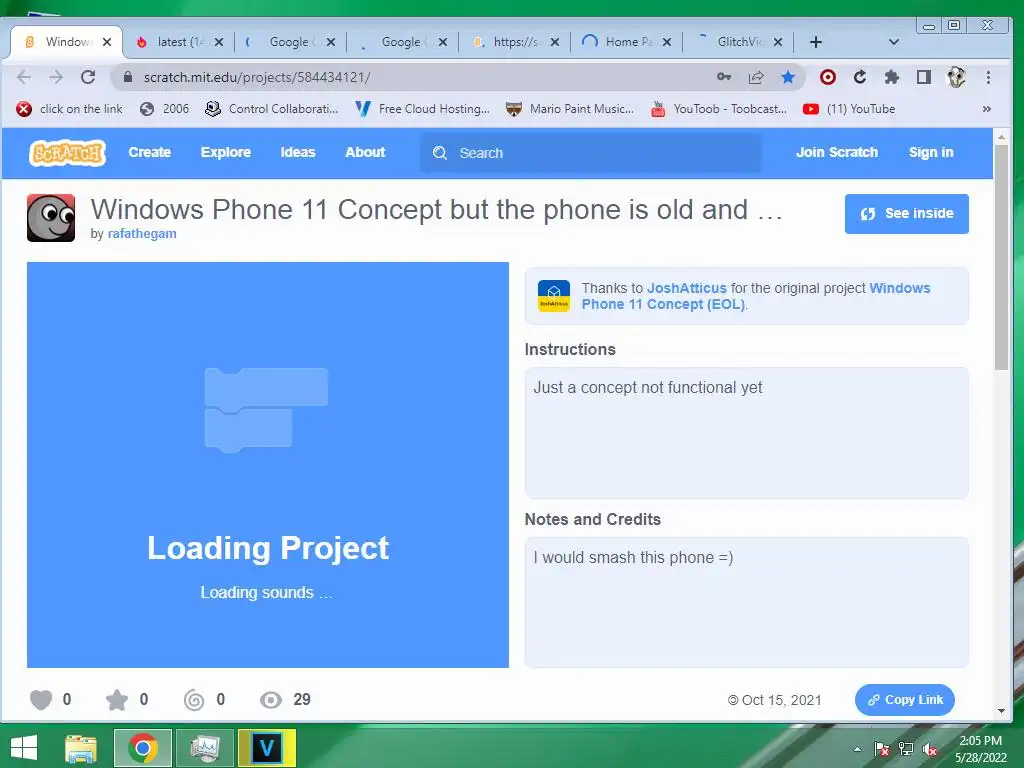Image resolution: width=1024 pixels, height=768 pixels.
Task: Open the Create menu item
Action: coord(150,152)
